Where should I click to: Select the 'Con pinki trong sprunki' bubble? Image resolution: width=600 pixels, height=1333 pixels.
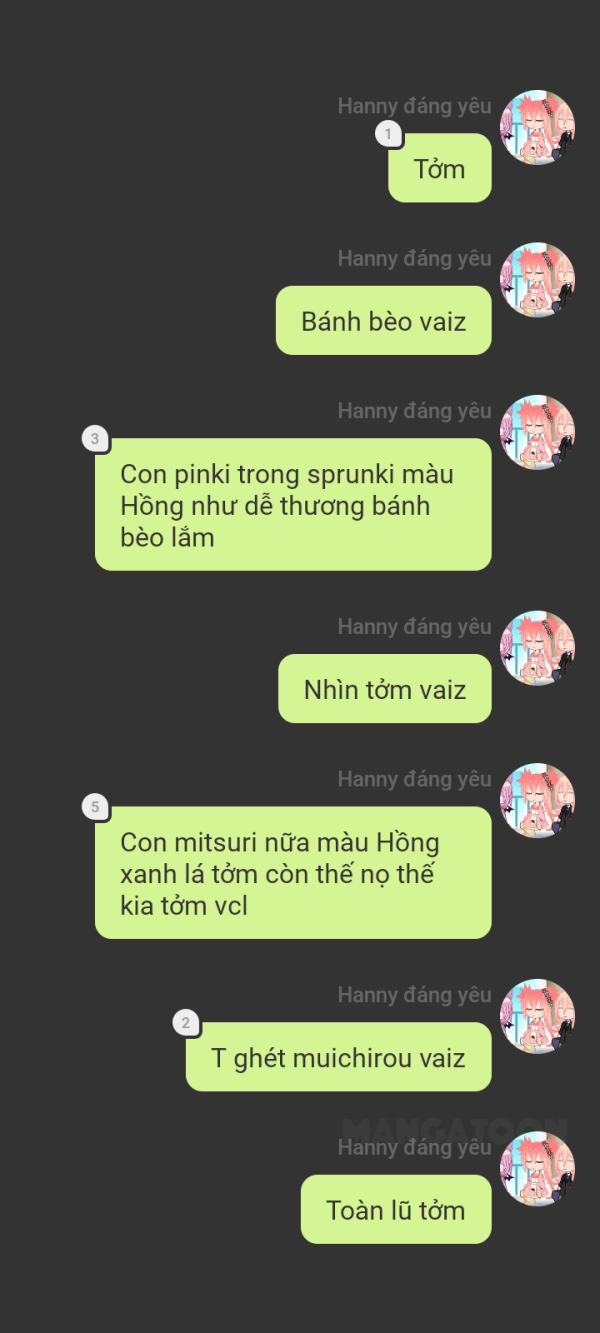(x=293, y=504)
